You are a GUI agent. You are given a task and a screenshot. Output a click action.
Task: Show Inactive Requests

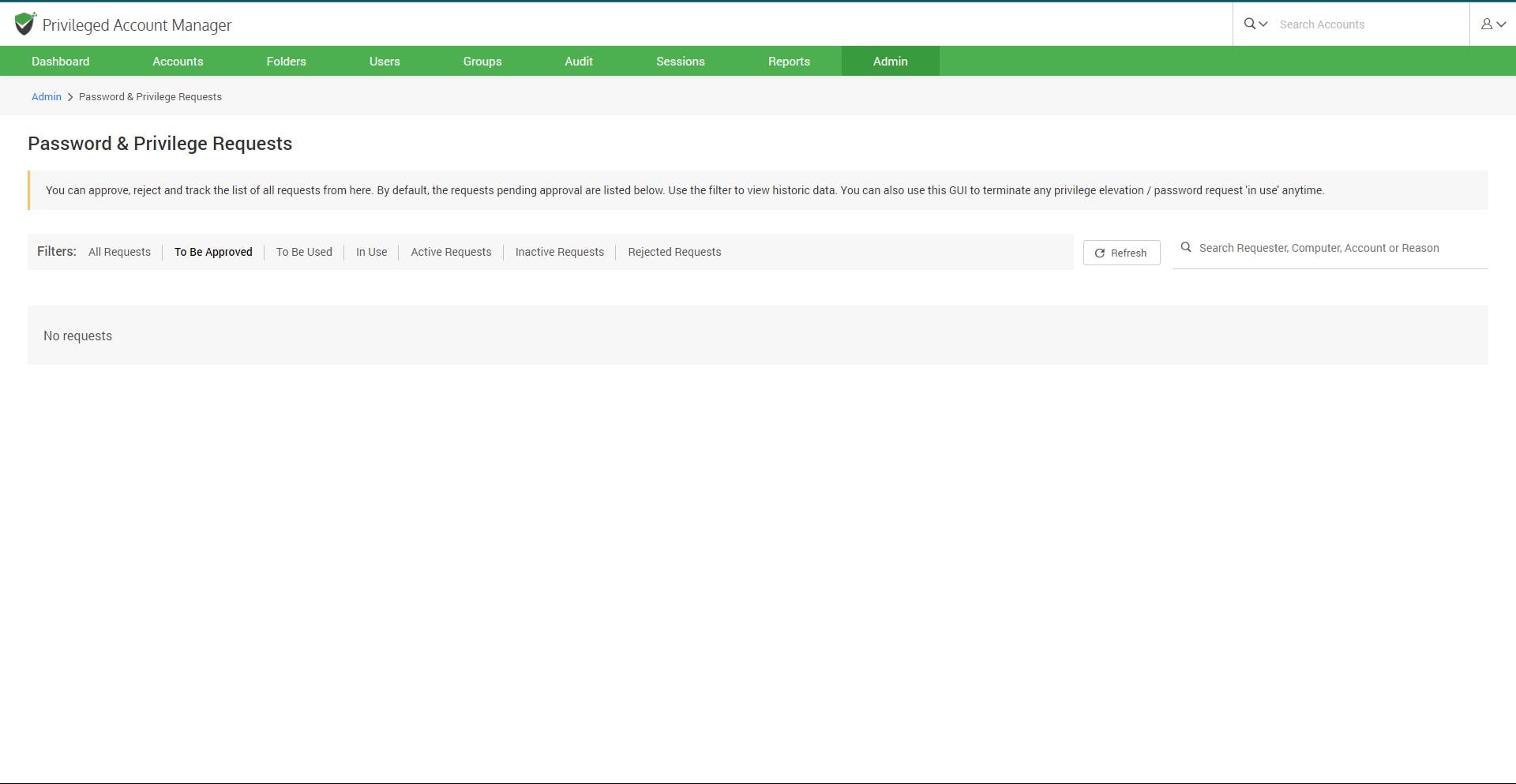(560, 252)
